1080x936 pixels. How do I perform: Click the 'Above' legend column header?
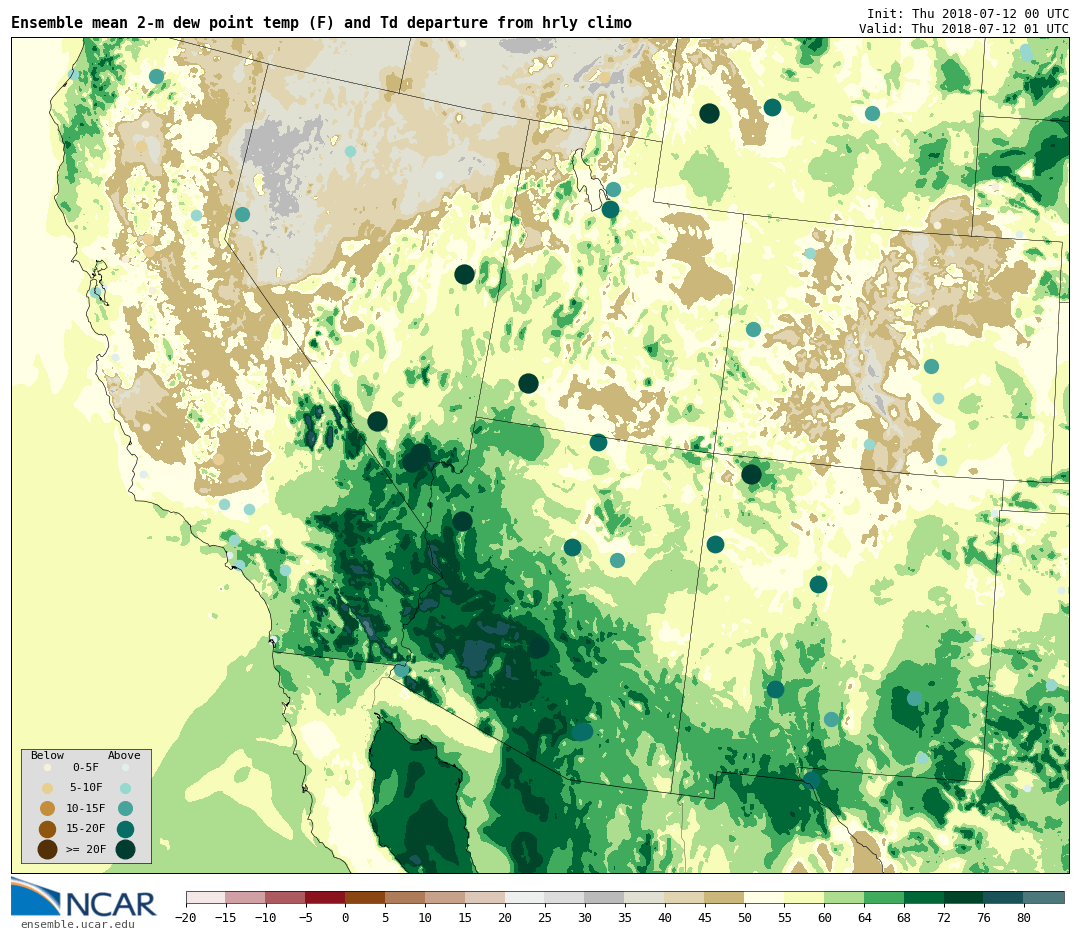(124, 755)
